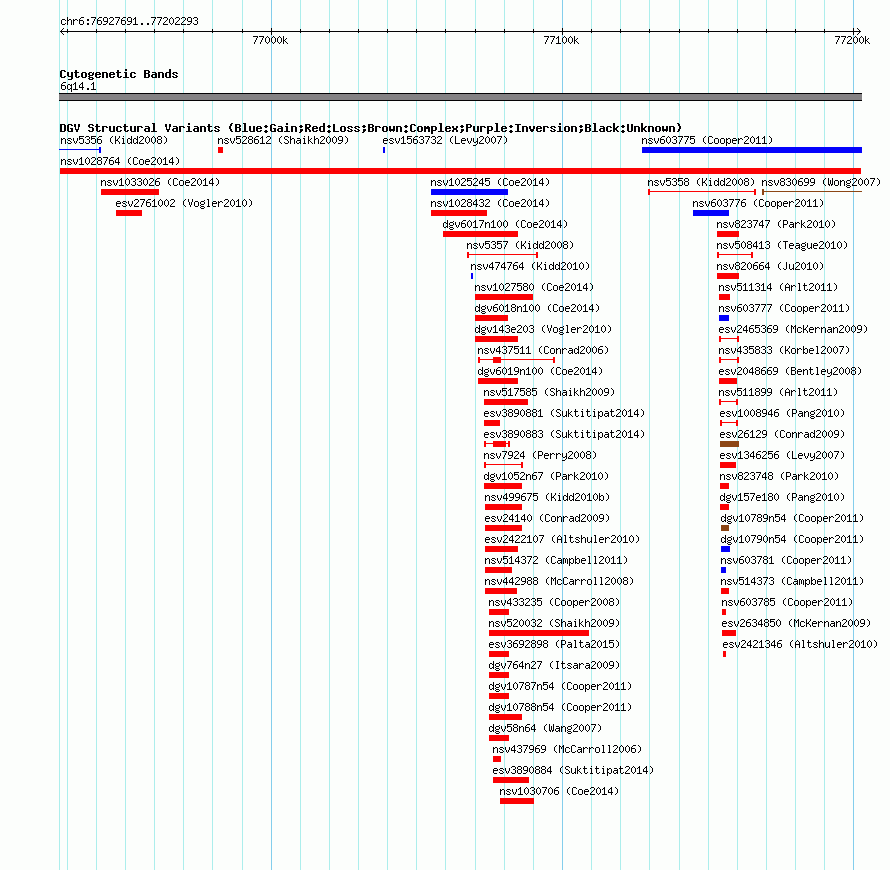Select nsv508413 (Teague2010) label
The height and width of the screenshot is (870, 890).
click(782, 245)
